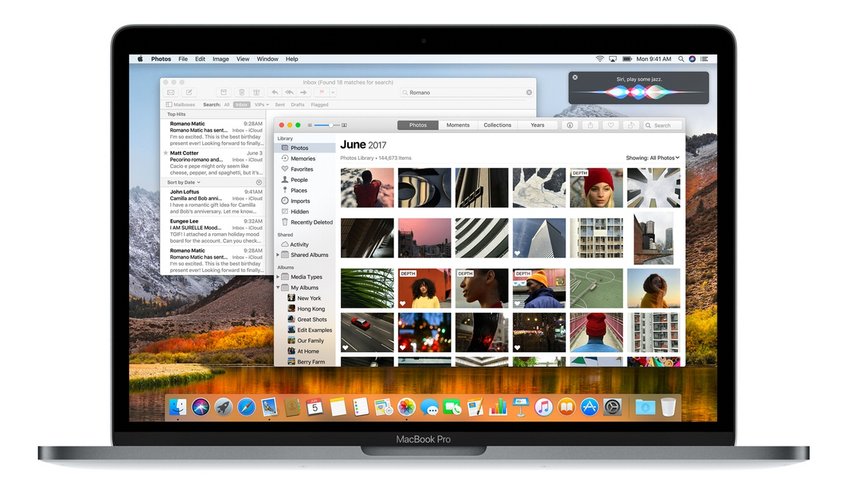850x478 pixels.
Task: Click the heart Favorite toolbar button
Action: (610, 125)
